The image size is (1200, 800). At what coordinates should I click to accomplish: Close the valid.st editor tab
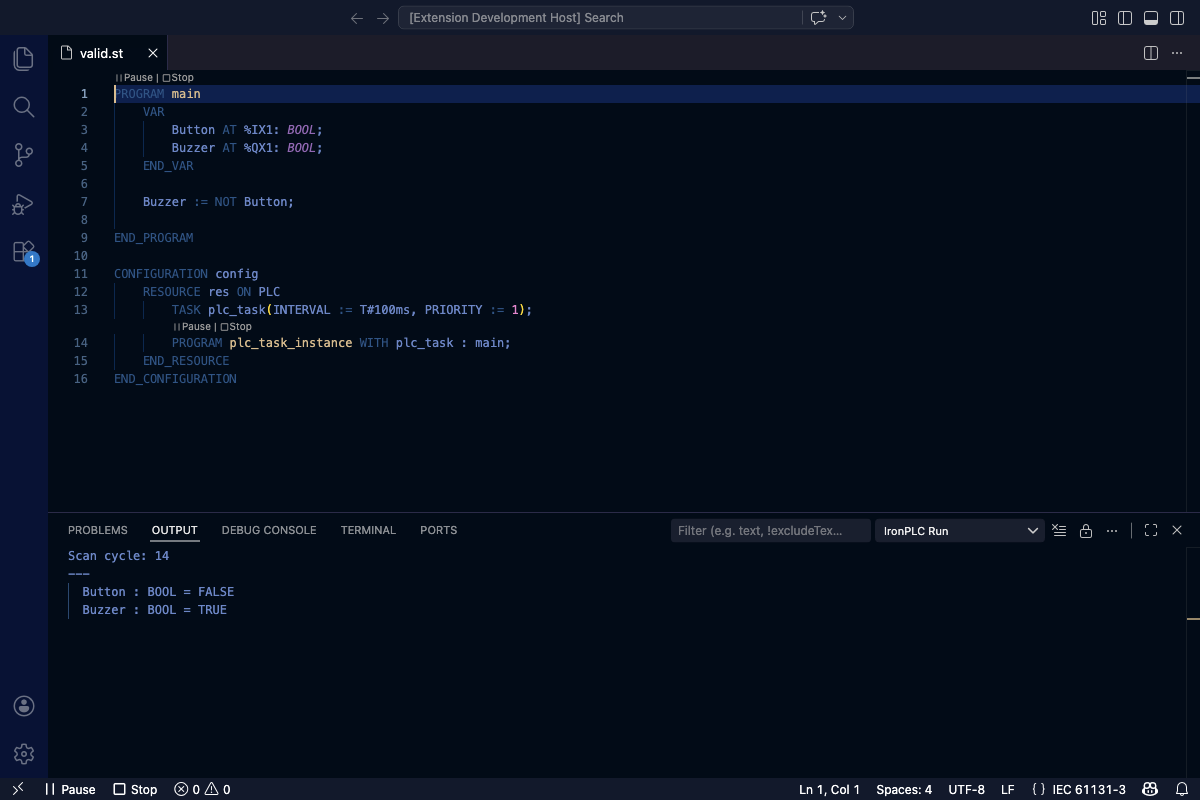coord(153,53)
